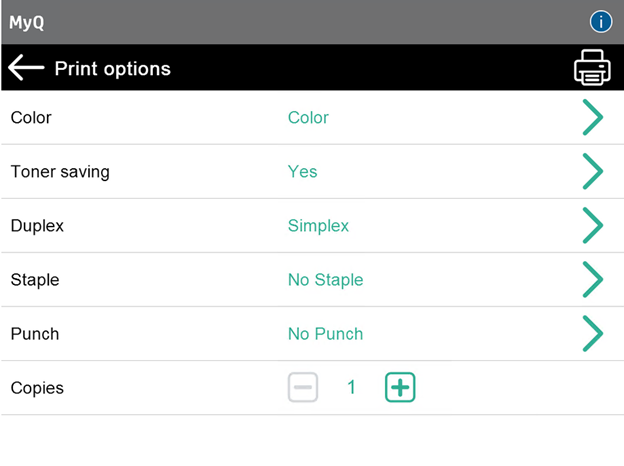Increase copies with the plus button
Screen dimensions: 624x466
(400, 387)
